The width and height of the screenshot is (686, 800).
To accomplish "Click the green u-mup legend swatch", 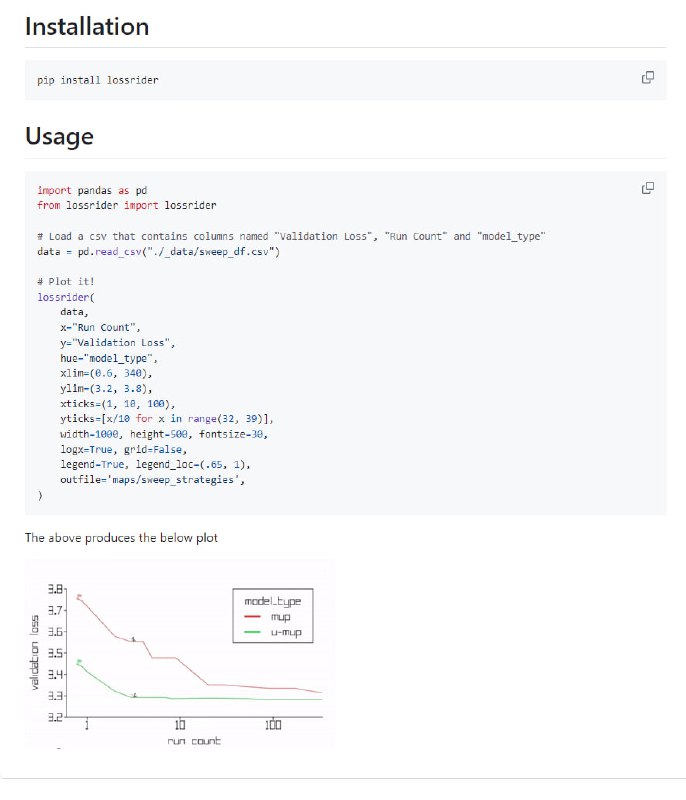I will (252, 634).
